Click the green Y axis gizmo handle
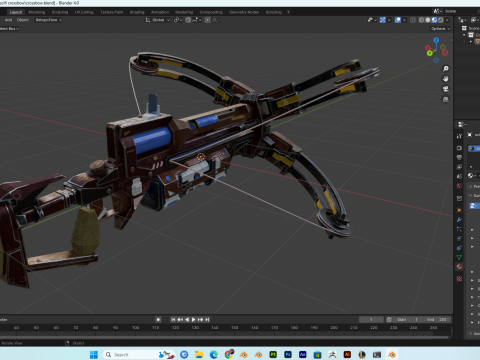480x360 pixels. 430,53
